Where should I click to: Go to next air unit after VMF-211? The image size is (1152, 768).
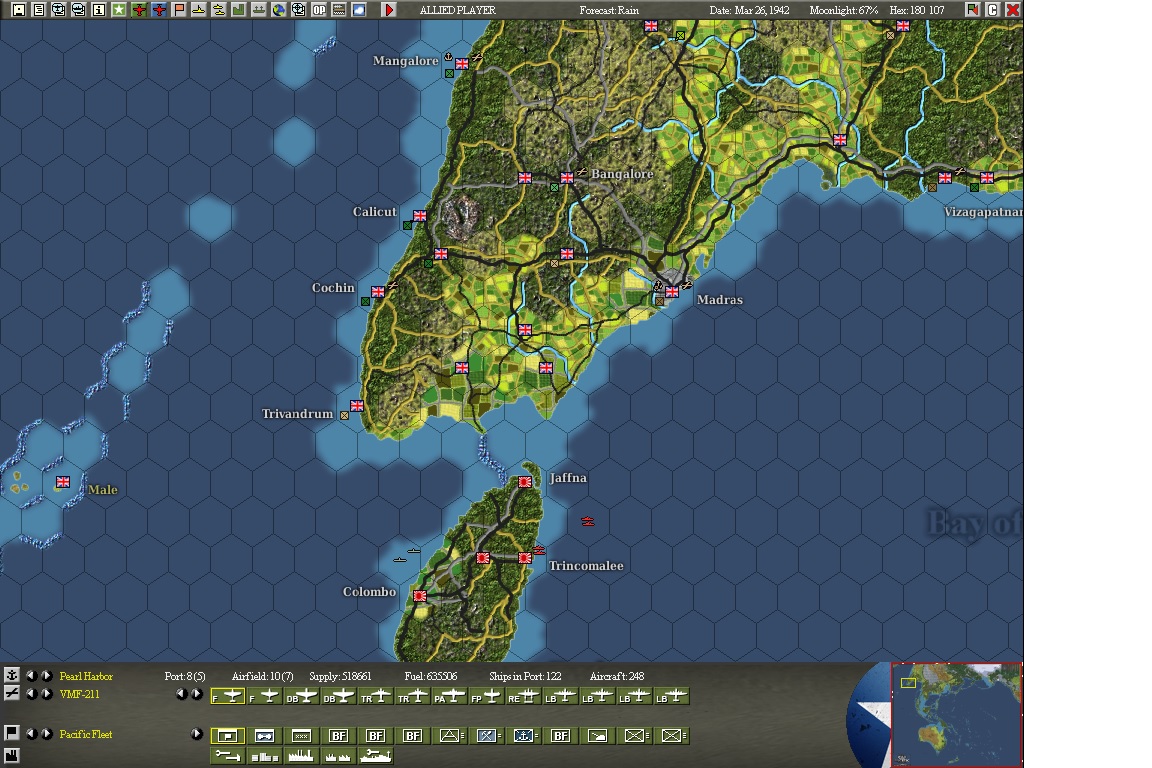click(47, 694)
